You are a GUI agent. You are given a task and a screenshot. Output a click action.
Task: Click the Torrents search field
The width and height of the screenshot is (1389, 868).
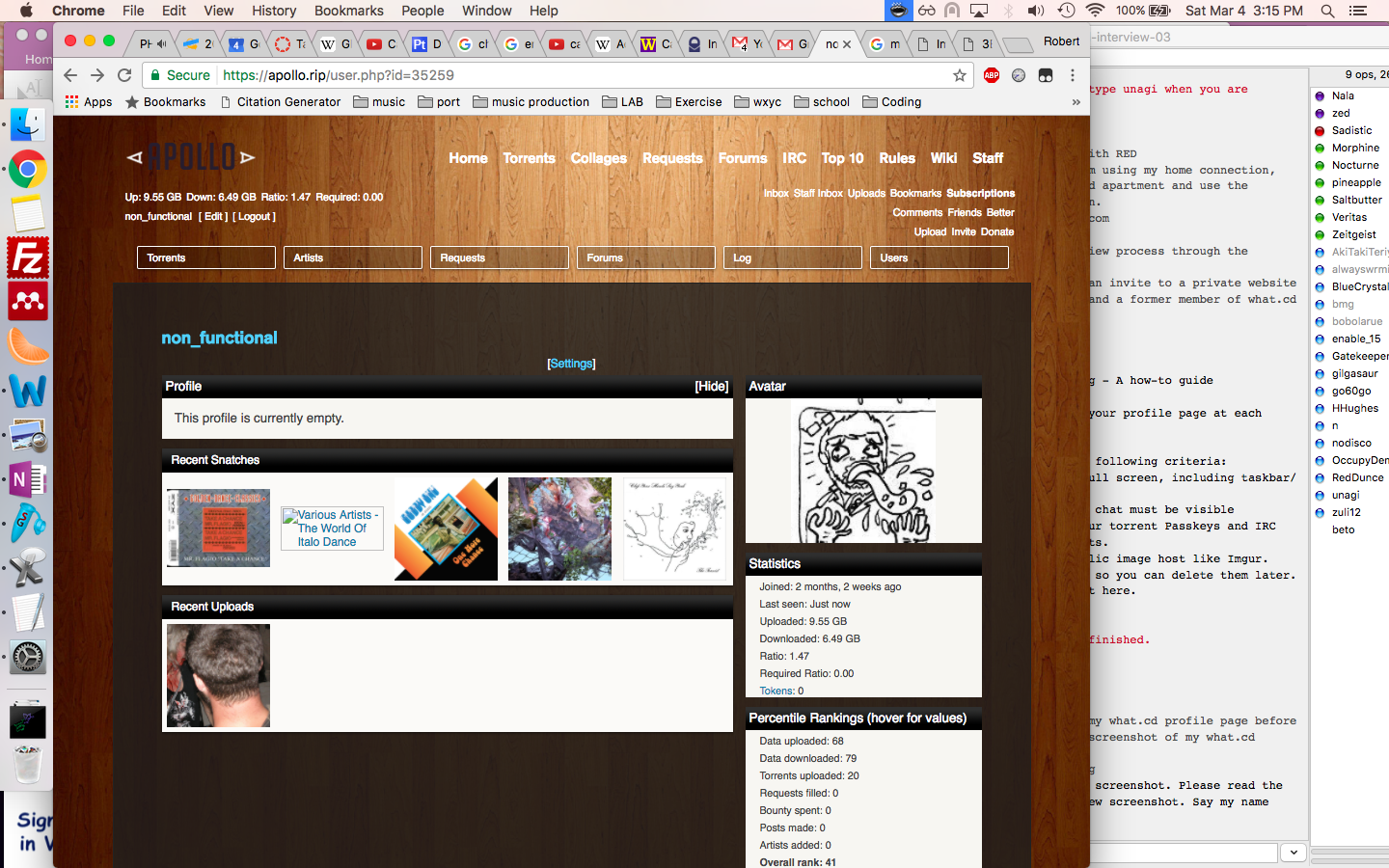point(206,258)
